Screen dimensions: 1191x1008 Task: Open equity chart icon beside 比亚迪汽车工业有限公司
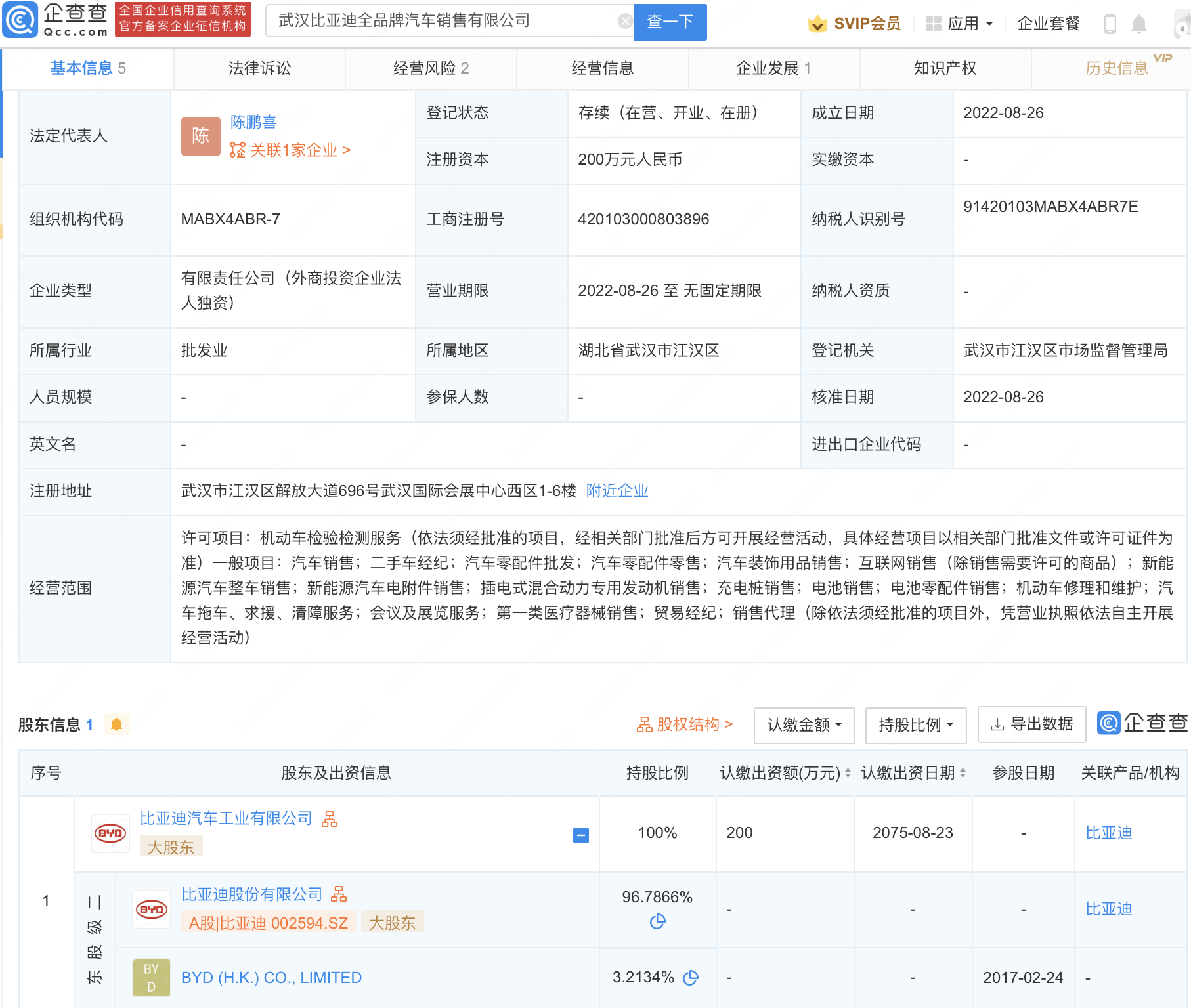coord(330,819)
